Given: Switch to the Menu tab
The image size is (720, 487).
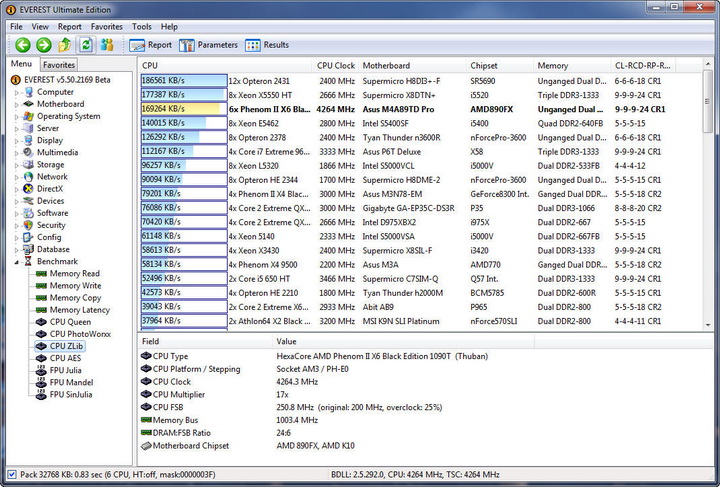Looking at the screenshot, I should click(22, 64).
